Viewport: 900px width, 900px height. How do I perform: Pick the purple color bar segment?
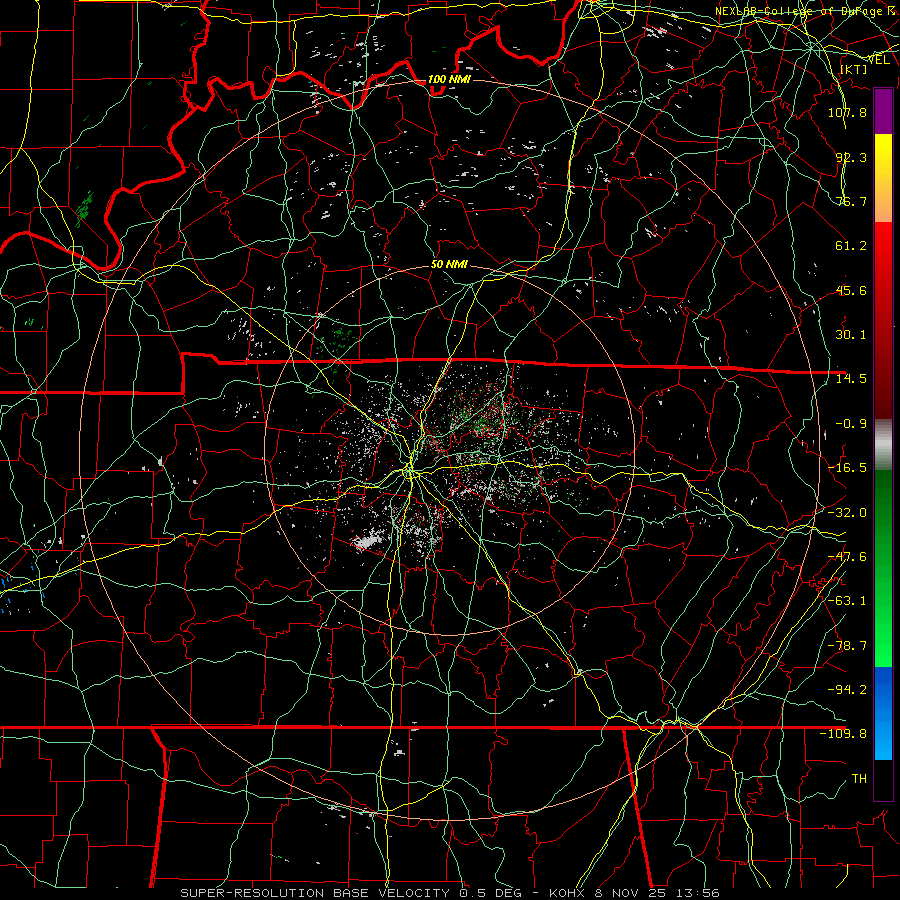[x=883, y=112]
